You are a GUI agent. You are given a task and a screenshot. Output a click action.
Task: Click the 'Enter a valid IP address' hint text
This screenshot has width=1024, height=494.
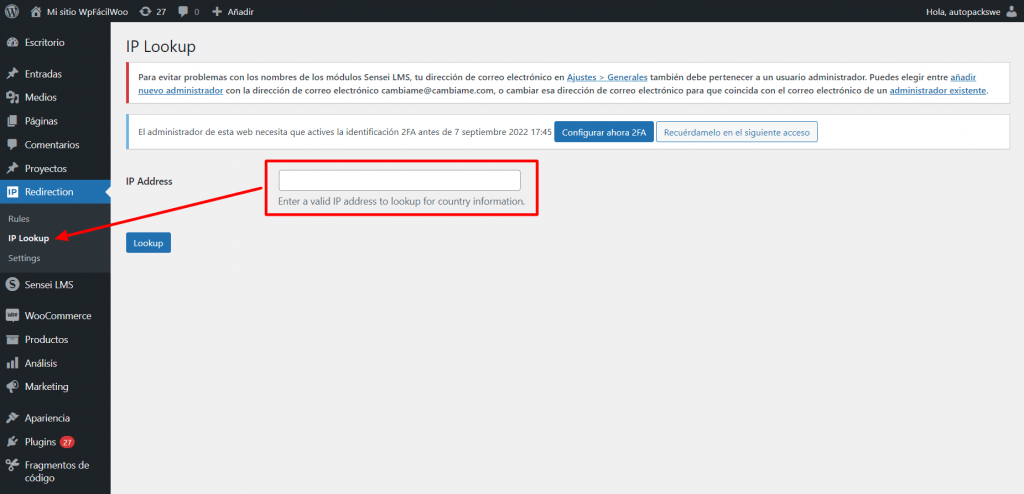pos(402,201)
